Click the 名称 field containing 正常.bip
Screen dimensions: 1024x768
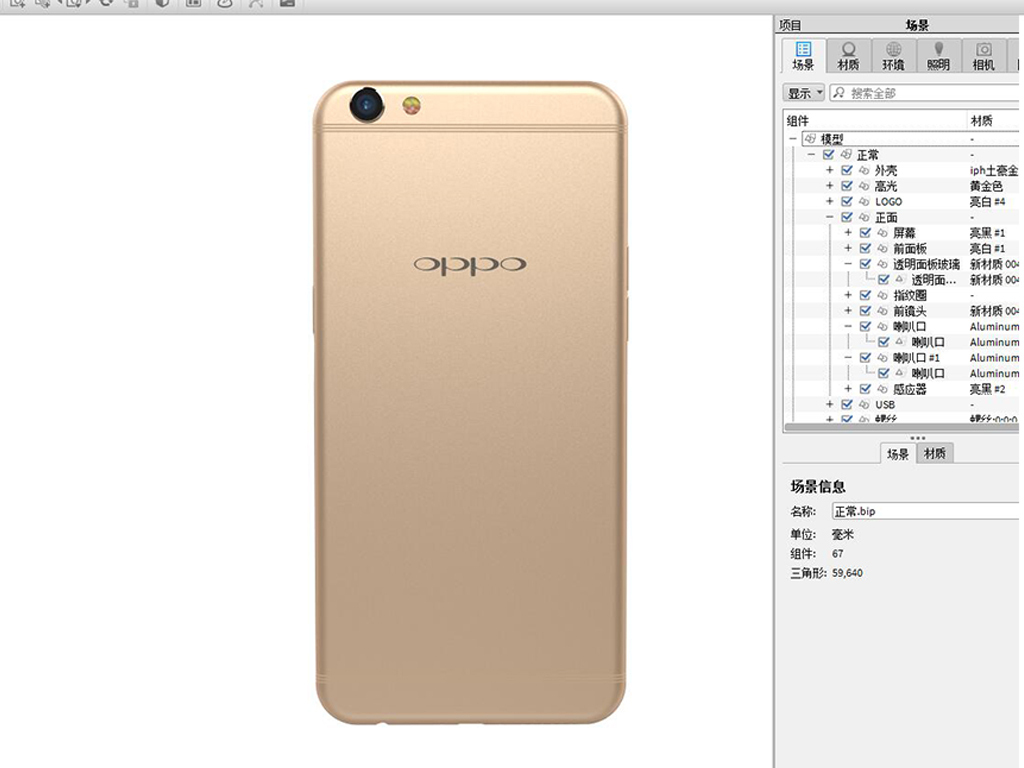pyautogui.click(x=925, y=511)
